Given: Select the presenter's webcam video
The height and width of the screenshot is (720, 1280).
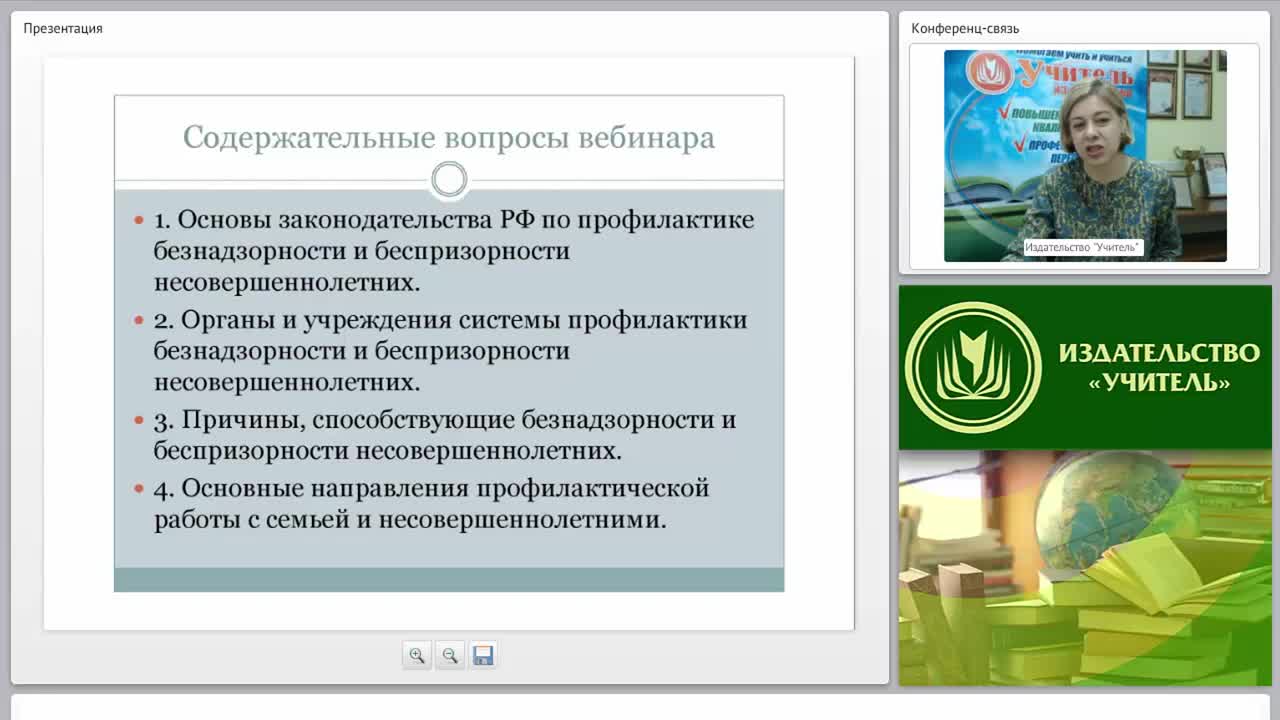Looking at the screenshot, I should pos(1085,156).
